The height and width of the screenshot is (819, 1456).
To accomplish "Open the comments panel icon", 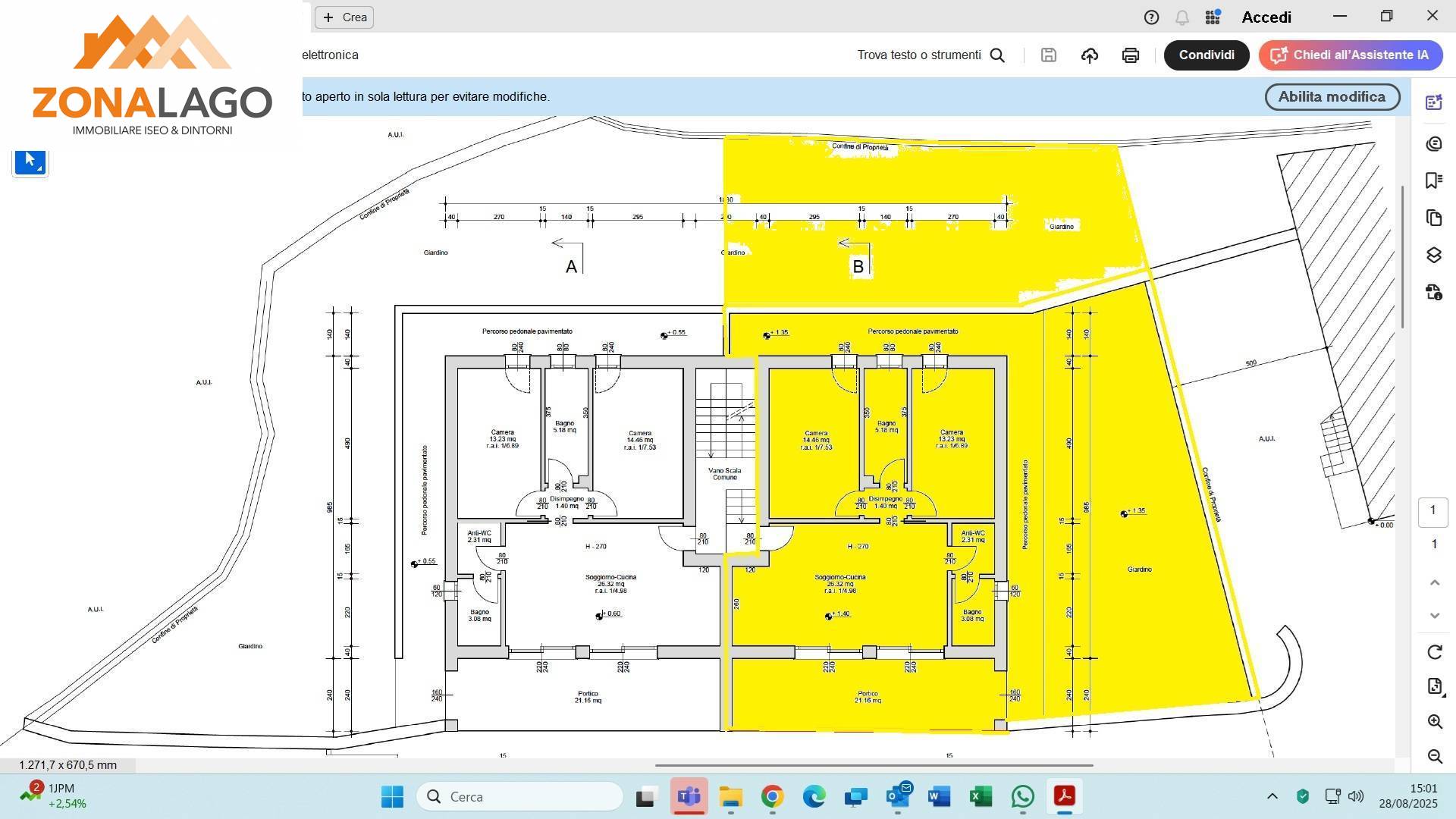I will 1433,143.
